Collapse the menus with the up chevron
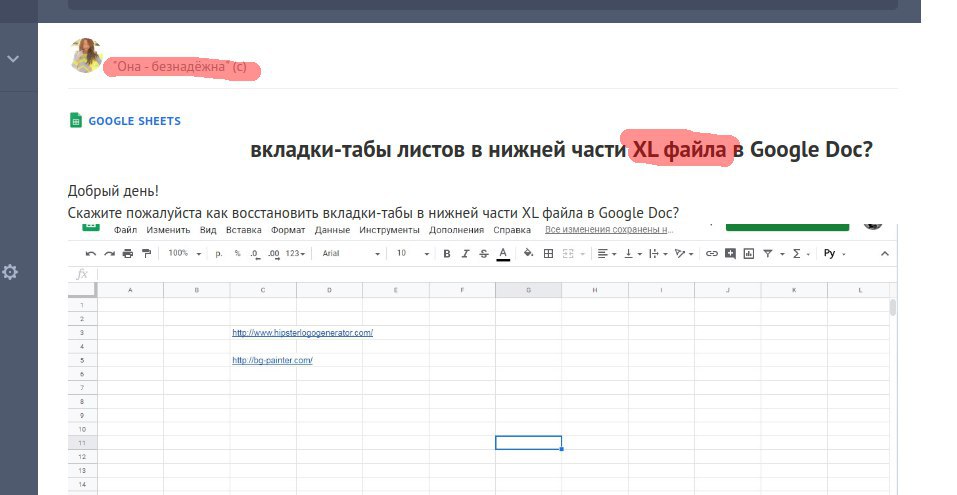 click(x=885, y=253)
